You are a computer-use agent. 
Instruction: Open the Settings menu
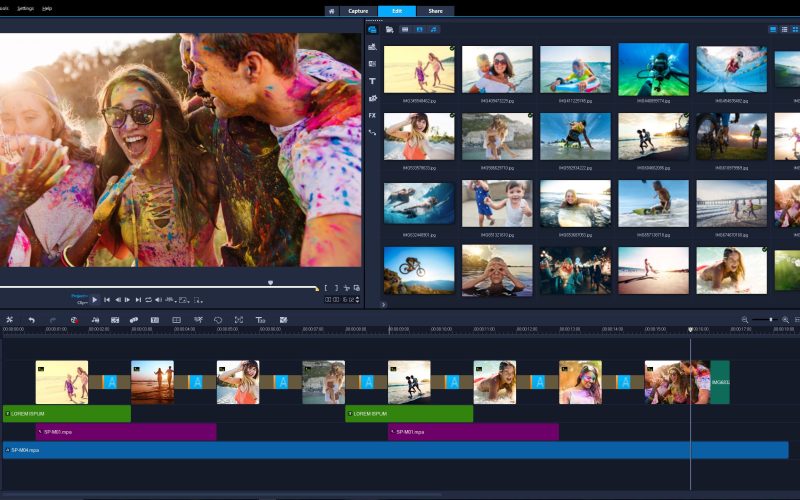click(x=26, y=9)
